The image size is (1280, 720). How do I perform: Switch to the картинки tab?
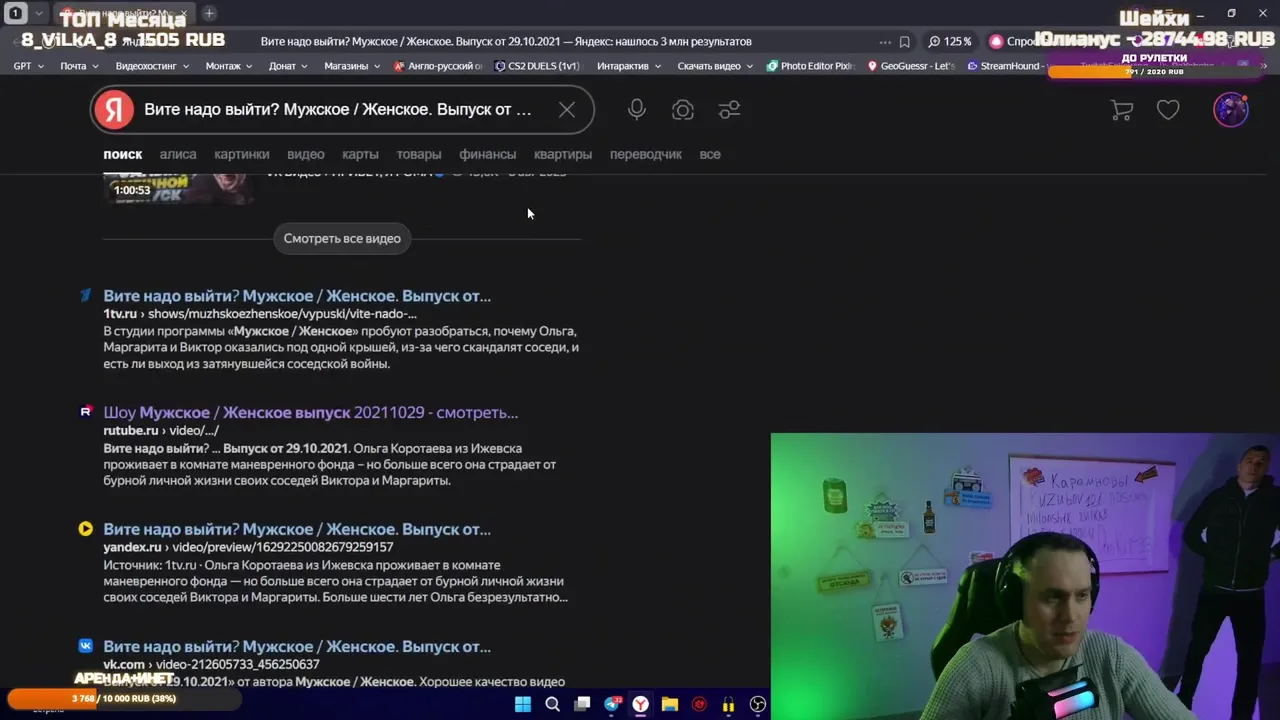tap(242, 154)
